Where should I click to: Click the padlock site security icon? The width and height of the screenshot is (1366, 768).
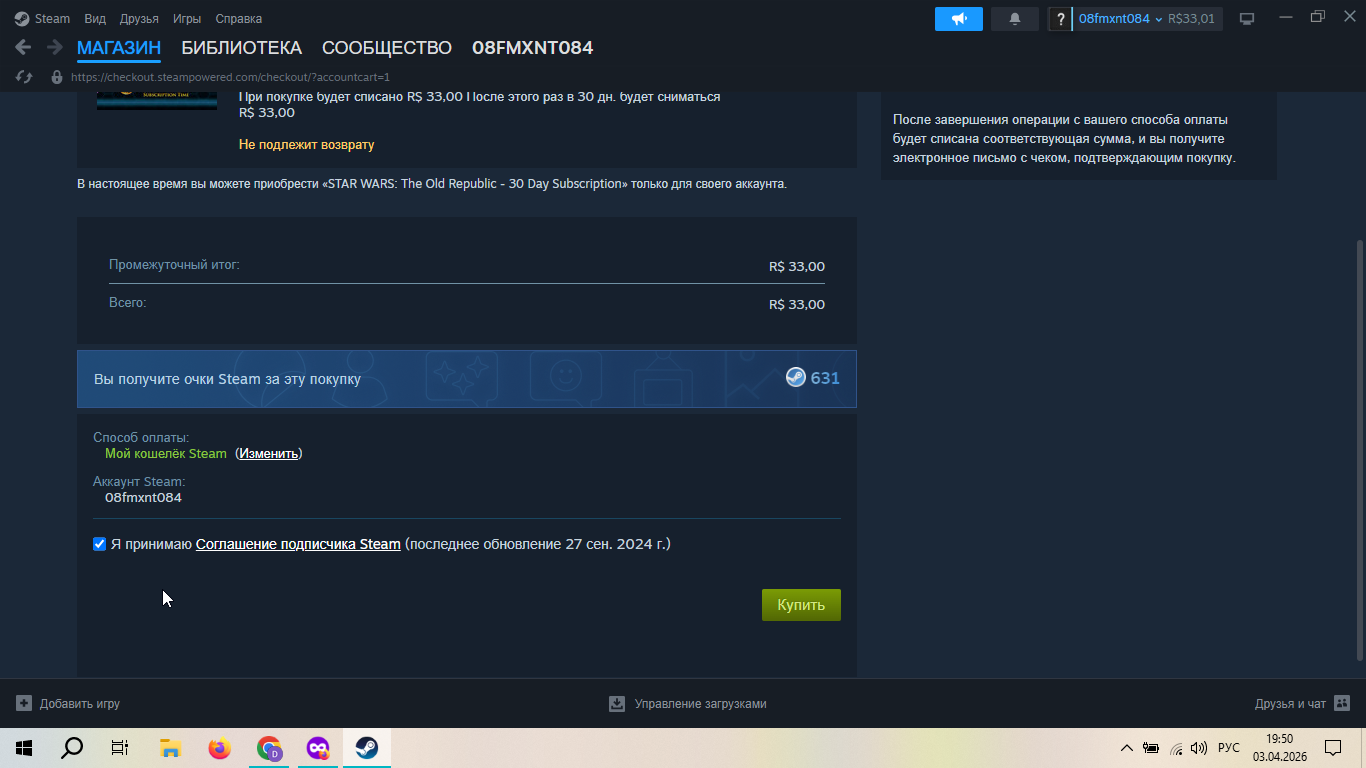tap(56, 77)
